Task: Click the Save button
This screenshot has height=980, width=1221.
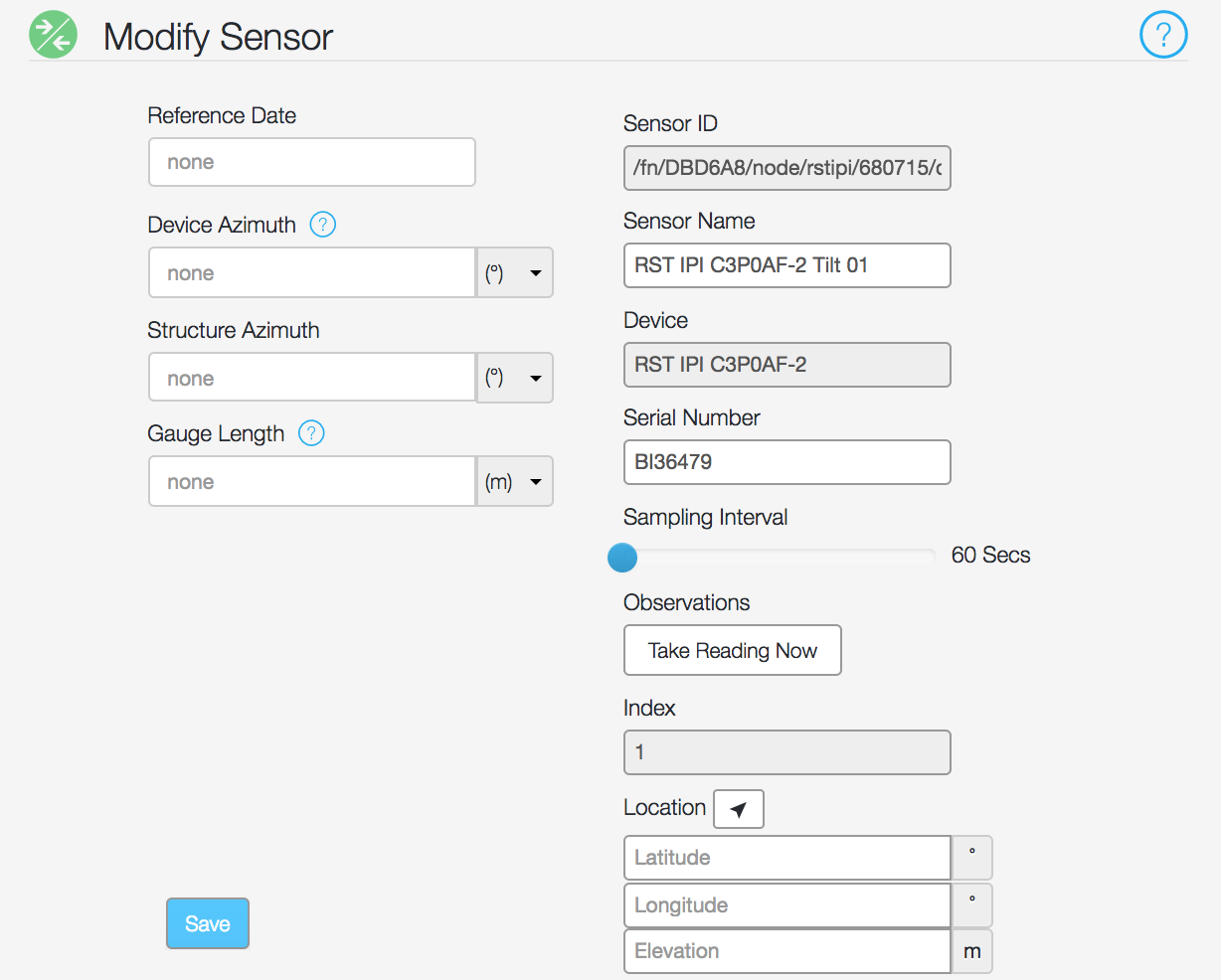Action: pos(208,923)
